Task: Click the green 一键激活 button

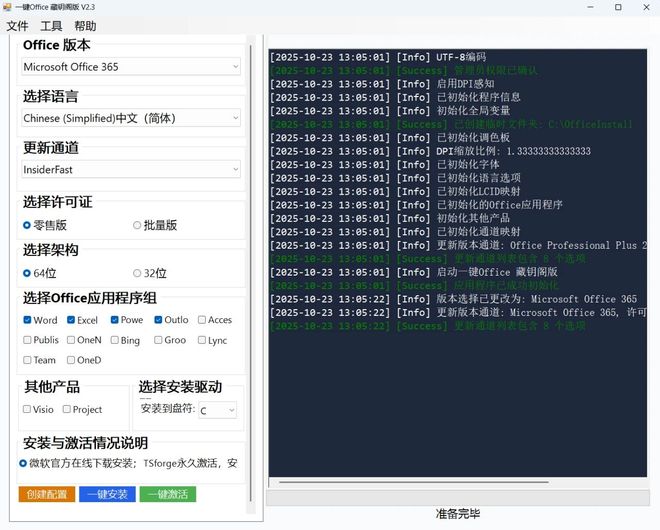Action: [167, 494]
